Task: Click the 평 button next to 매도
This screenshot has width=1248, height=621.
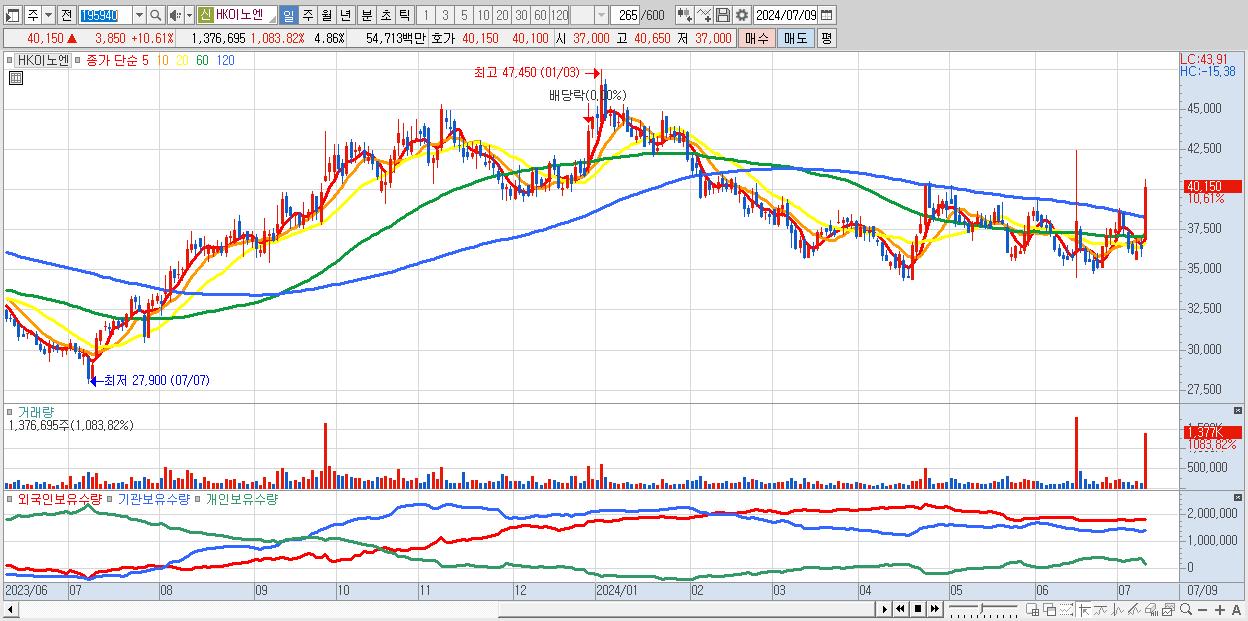Action: (x=826, y=38)
